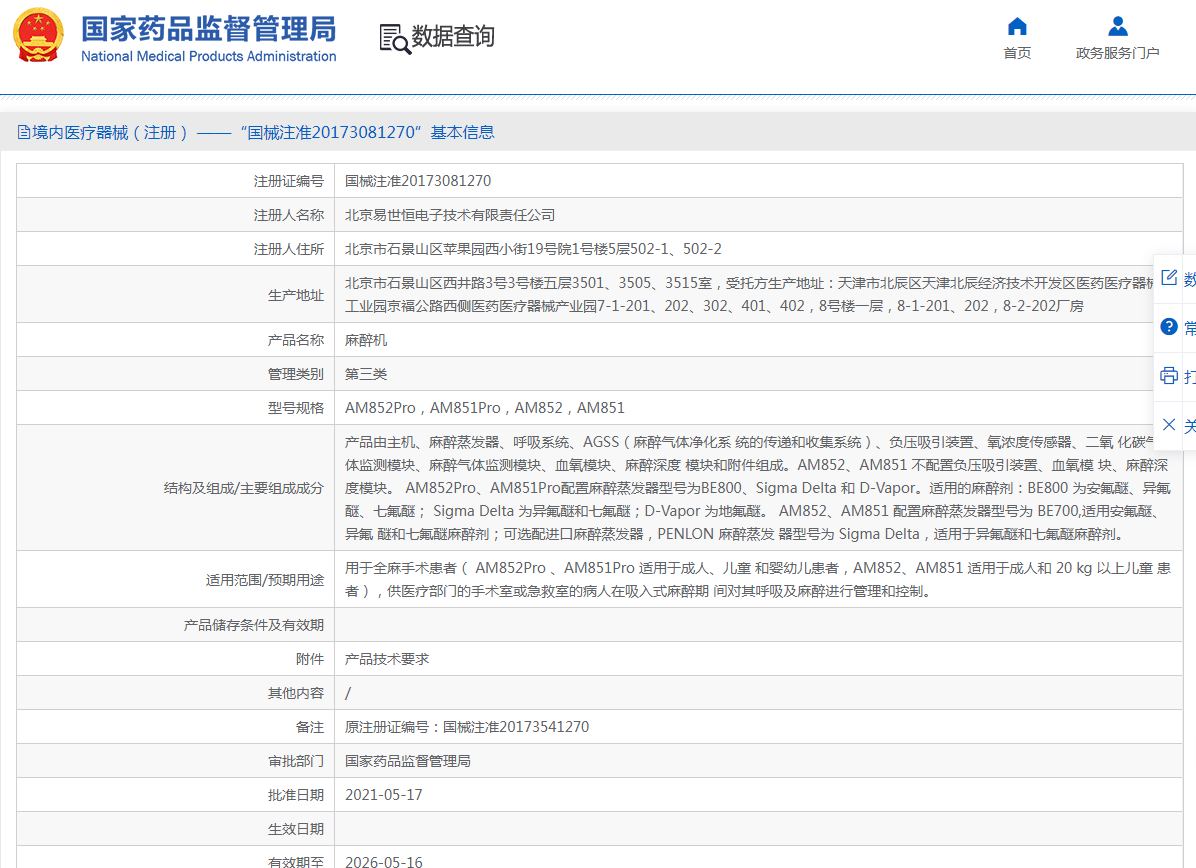The width and height of the screenshot is (1196, 868).
Task: Click 产品技术要求 attachment entry
Action: (387, 659)
